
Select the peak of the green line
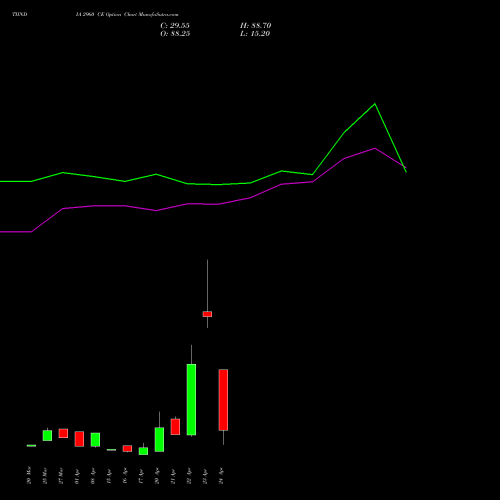pyautogui.click(x=375, y=104)
